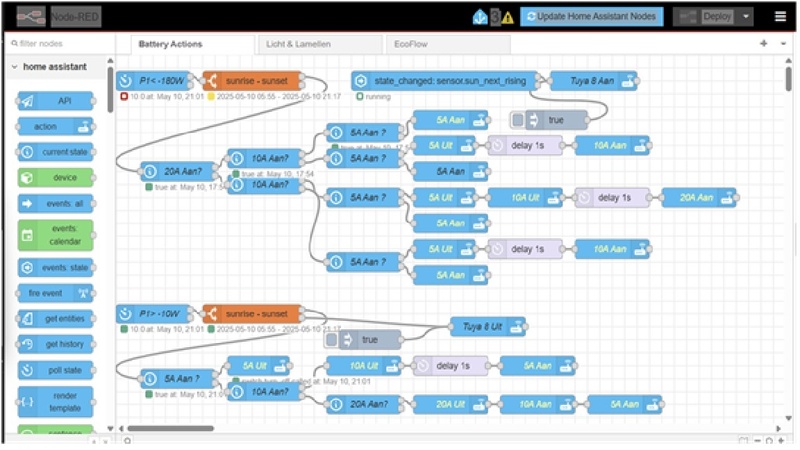Select the API palette node

[56, 101]
